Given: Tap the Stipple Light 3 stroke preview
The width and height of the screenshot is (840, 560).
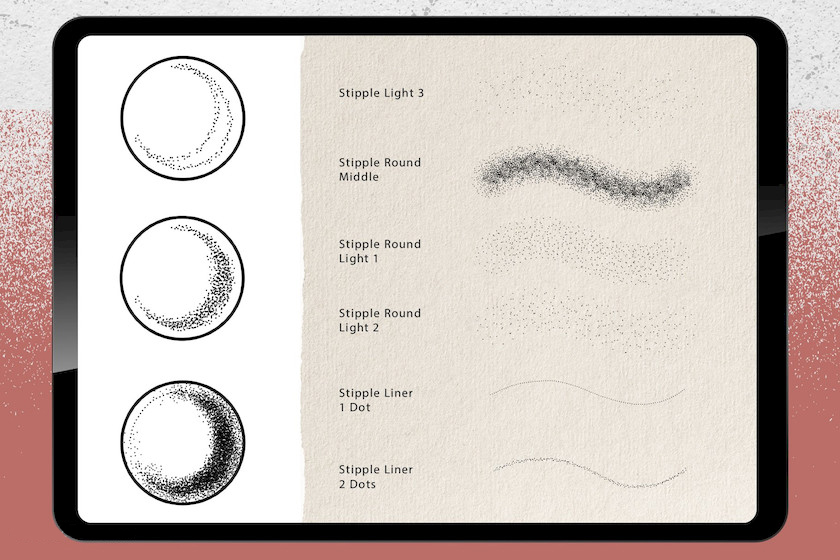Looking at the screenshot, I should click(x=585, y=93).
